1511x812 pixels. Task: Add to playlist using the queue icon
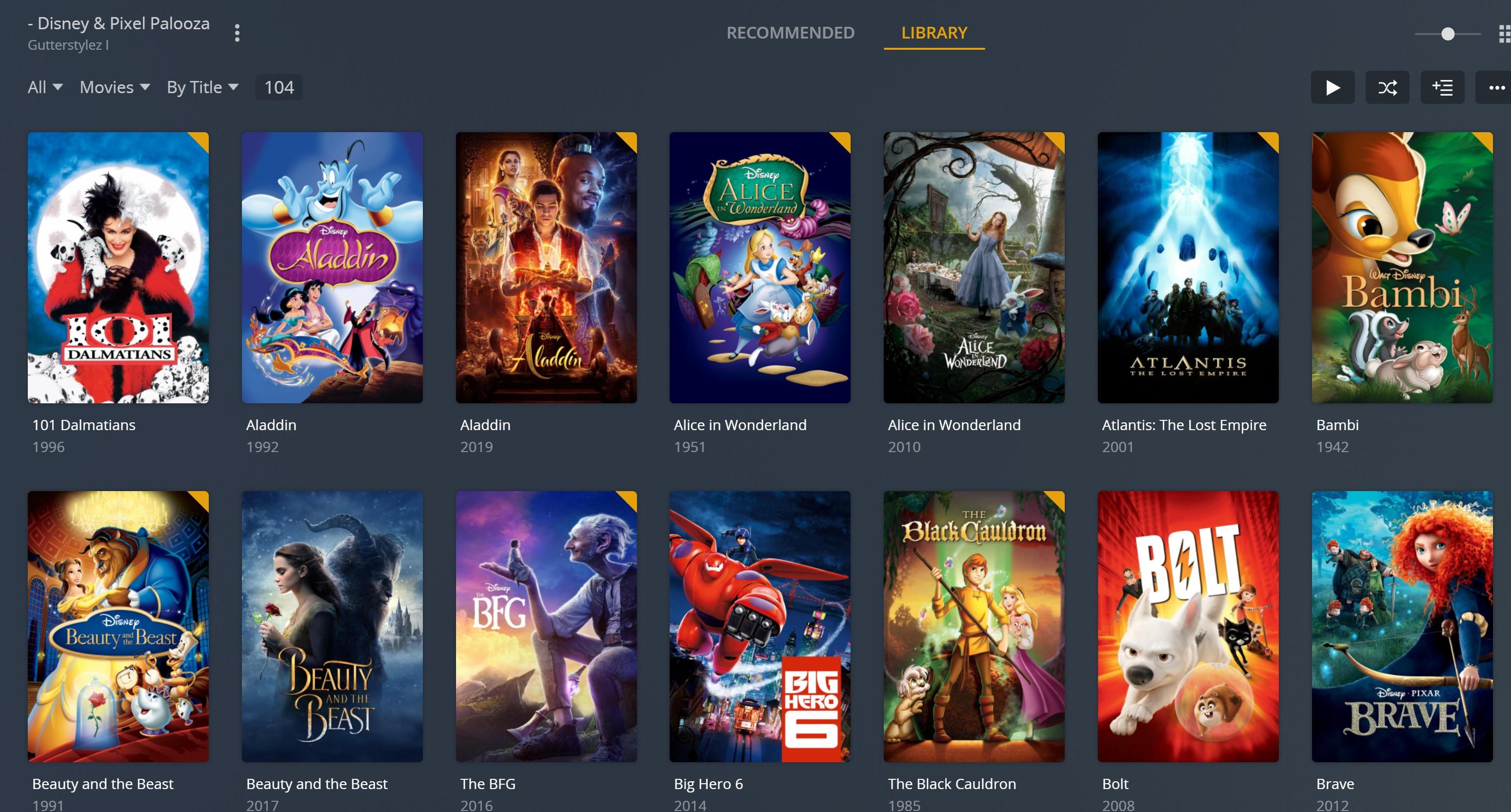tap(1442, 87)
